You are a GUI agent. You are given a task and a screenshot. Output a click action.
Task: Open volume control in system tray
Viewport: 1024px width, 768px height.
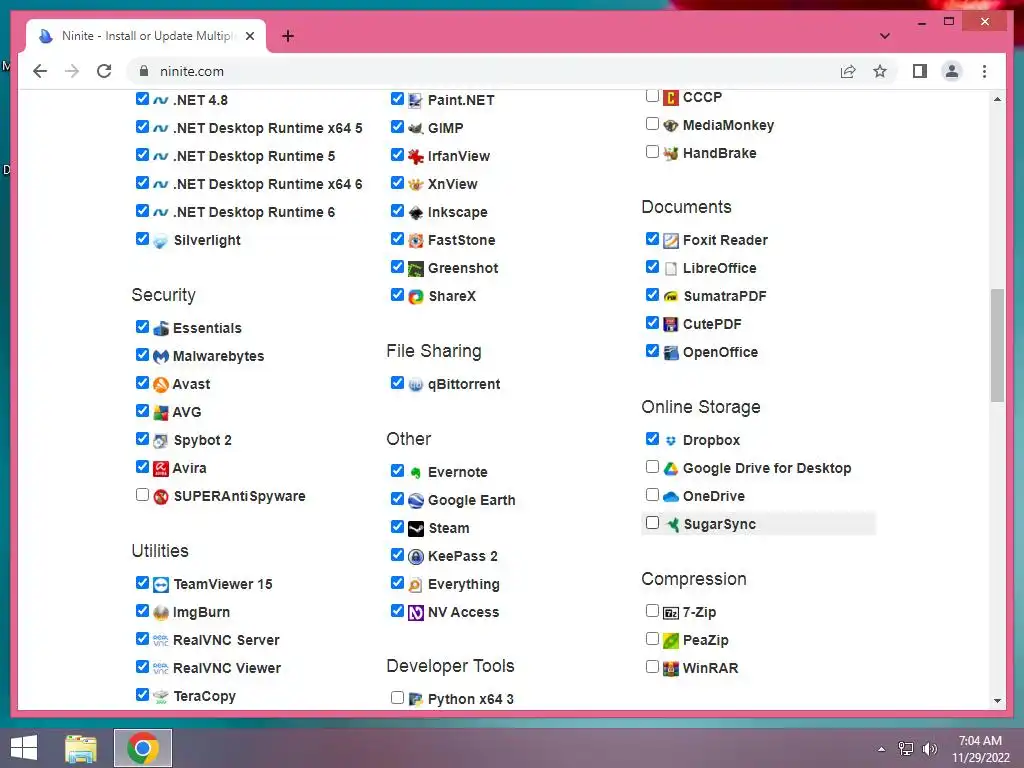(930, 749)
